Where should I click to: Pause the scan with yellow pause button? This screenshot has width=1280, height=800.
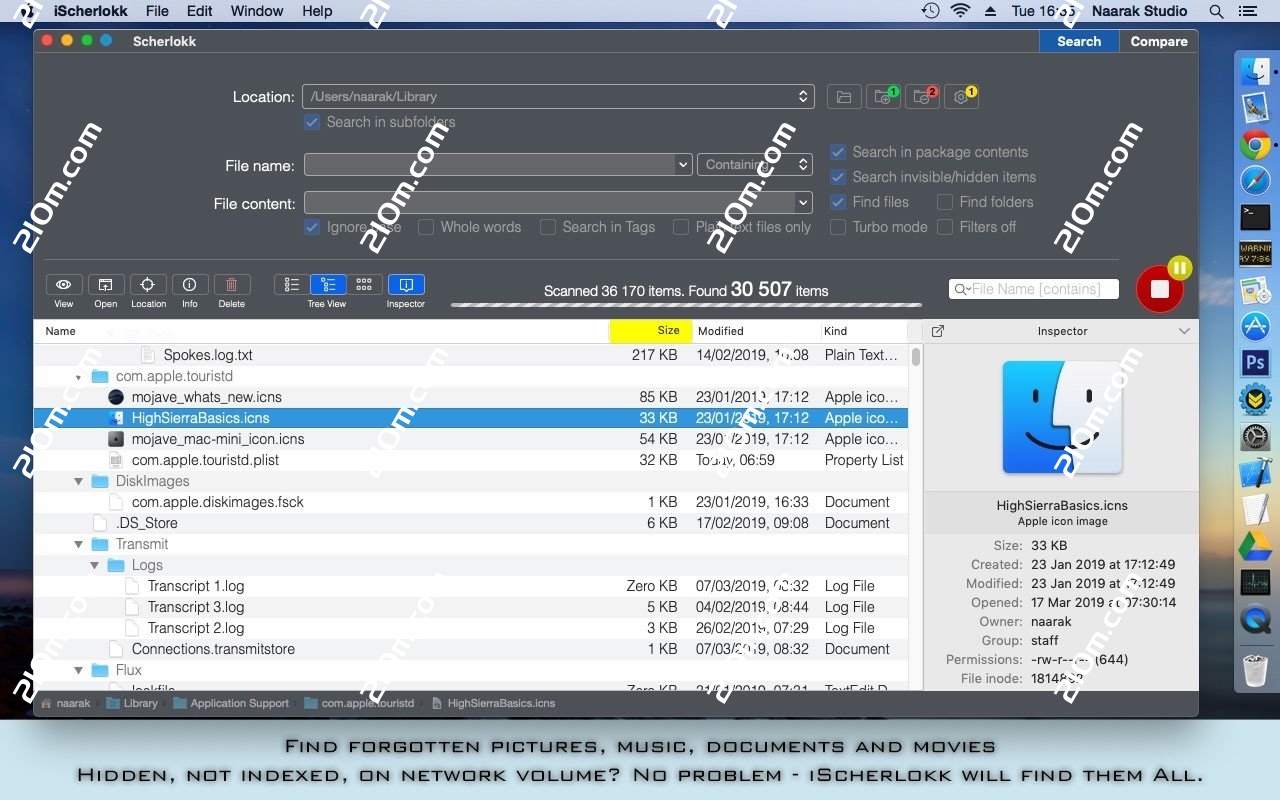[x=1179, y=268]
